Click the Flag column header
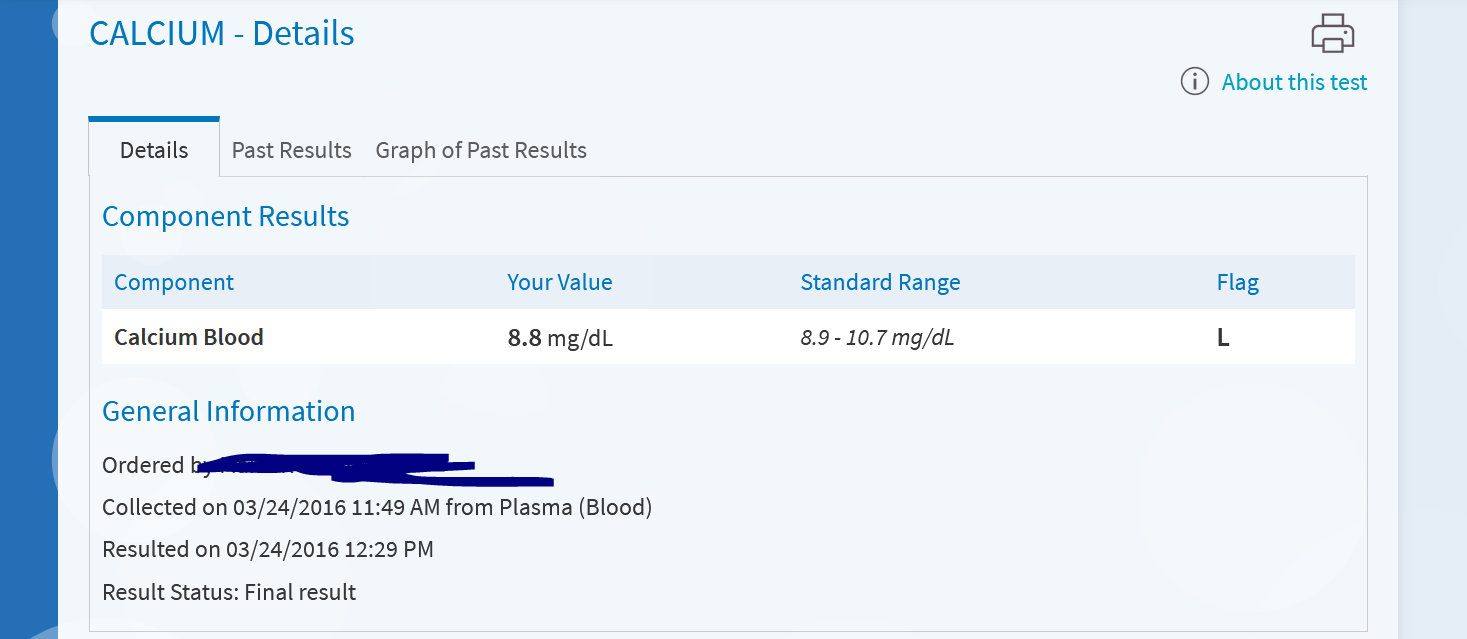Screen dimensions: 1467x639 point(1237,282)
